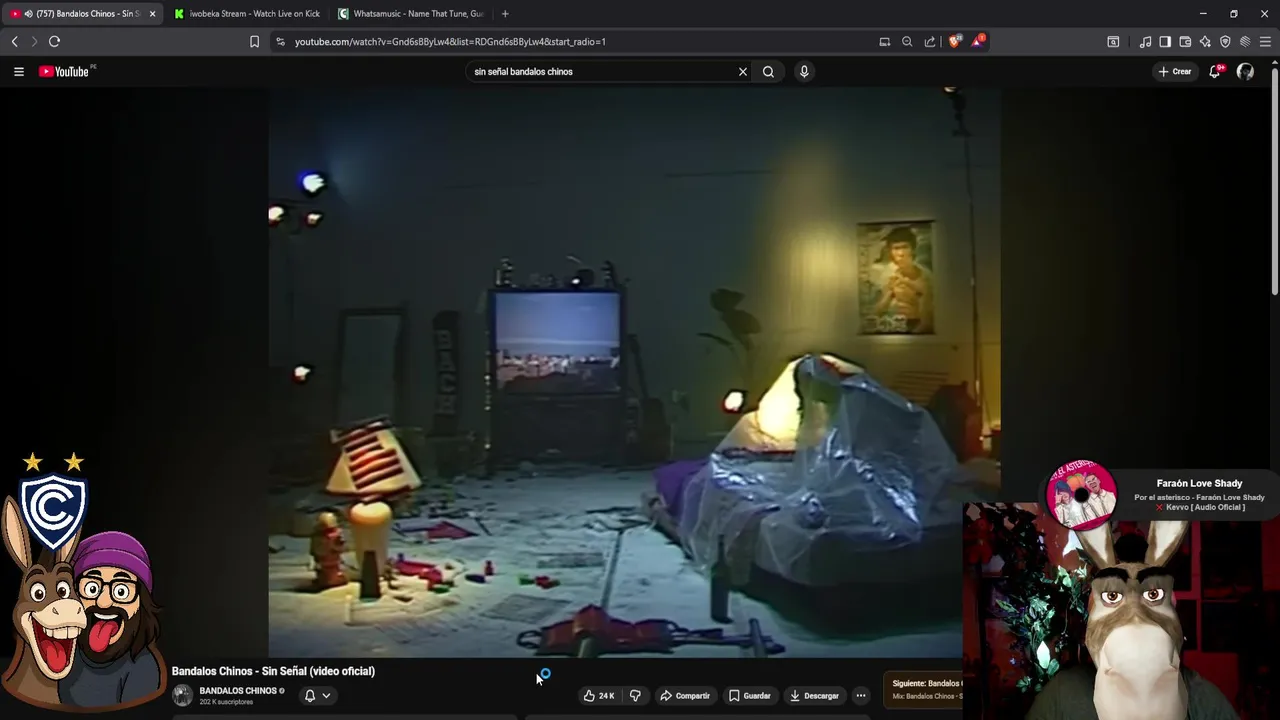Switch to iwobeka Stream Kick tab
Screen dimensions: 1280x720
click(x=247, y=14)
